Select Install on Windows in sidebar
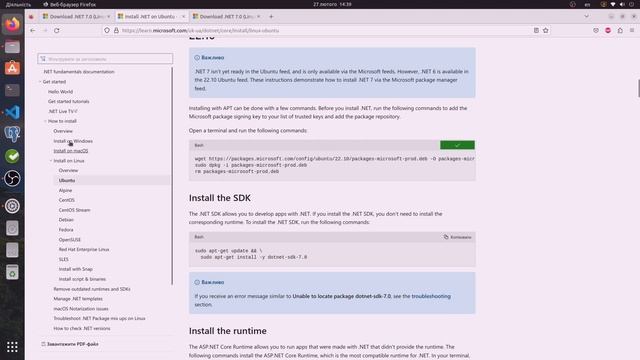The height and width of the screenshot is (360, 640). coord(73,141)
